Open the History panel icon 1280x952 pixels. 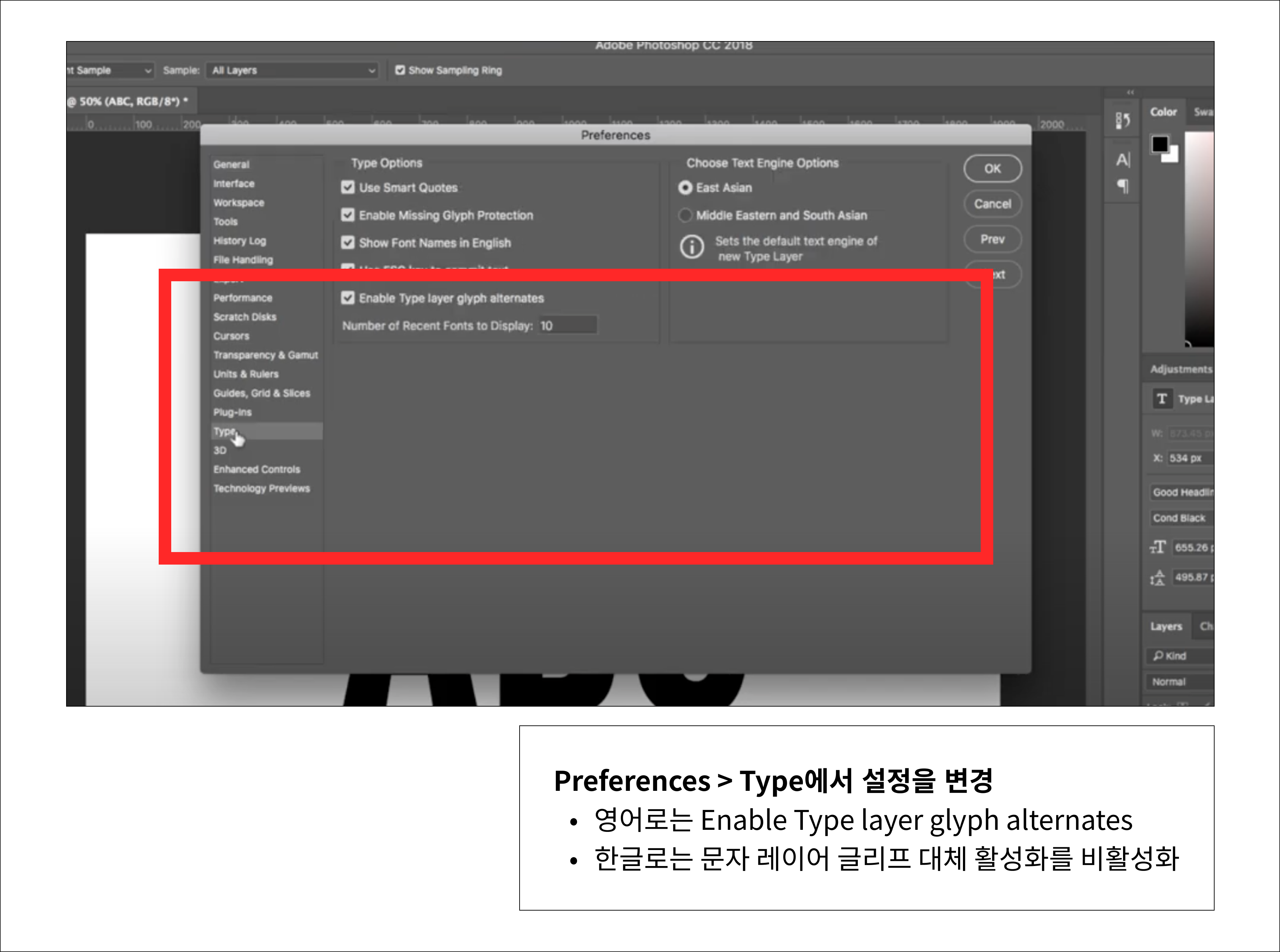[1123, 120]
